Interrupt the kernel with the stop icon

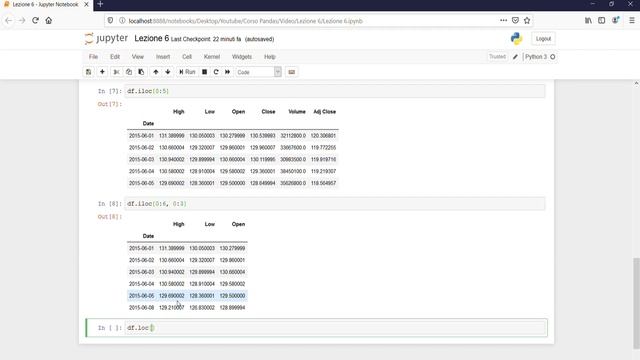pyautogui.click(x=204, y=72)
